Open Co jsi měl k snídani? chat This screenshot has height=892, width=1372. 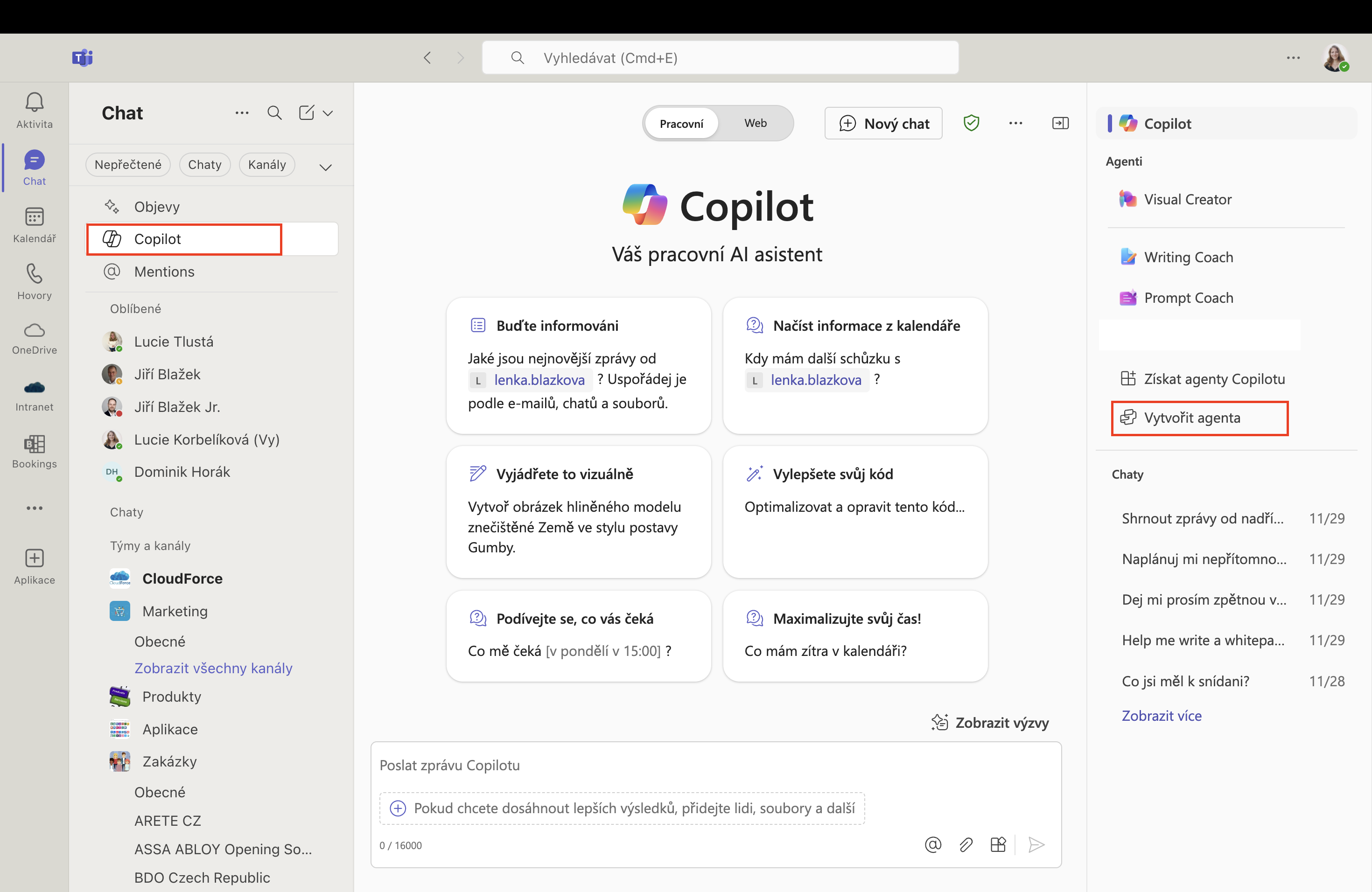[1232, 681]
